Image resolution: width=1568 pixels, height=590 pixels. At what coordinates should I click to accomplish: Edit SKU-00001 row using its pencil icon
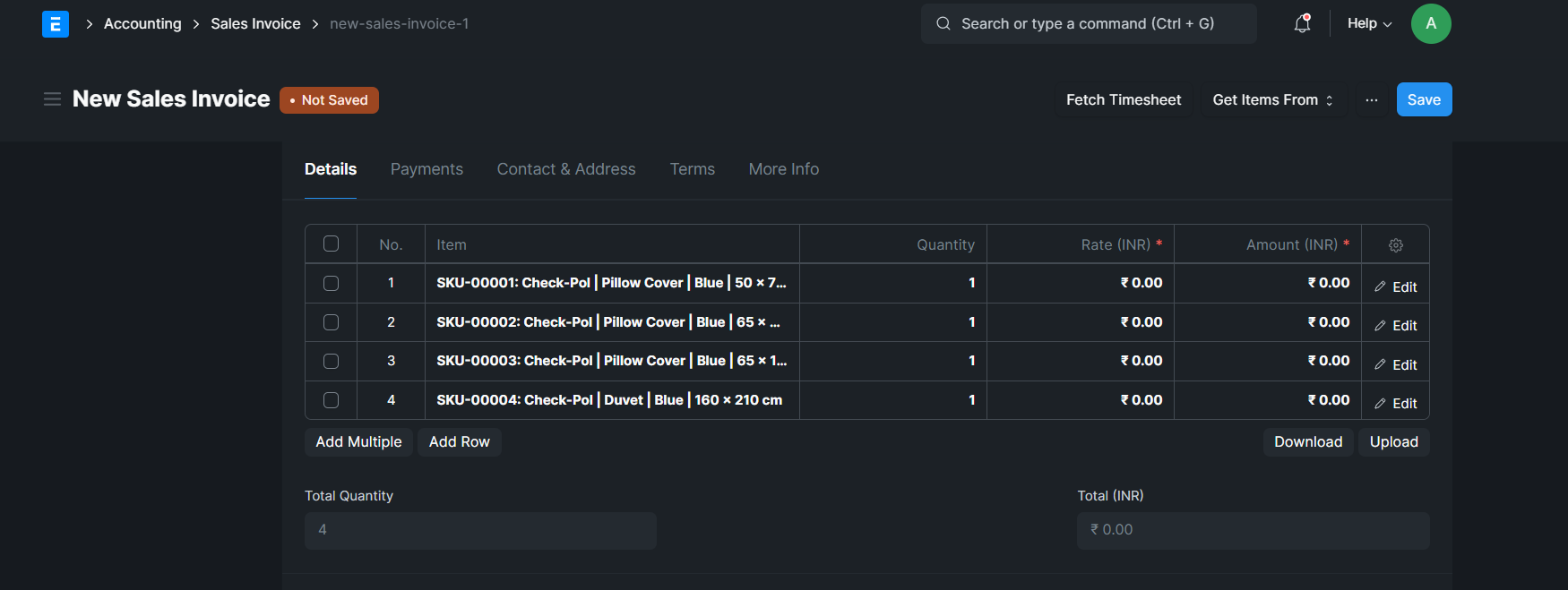[1395, 286]
